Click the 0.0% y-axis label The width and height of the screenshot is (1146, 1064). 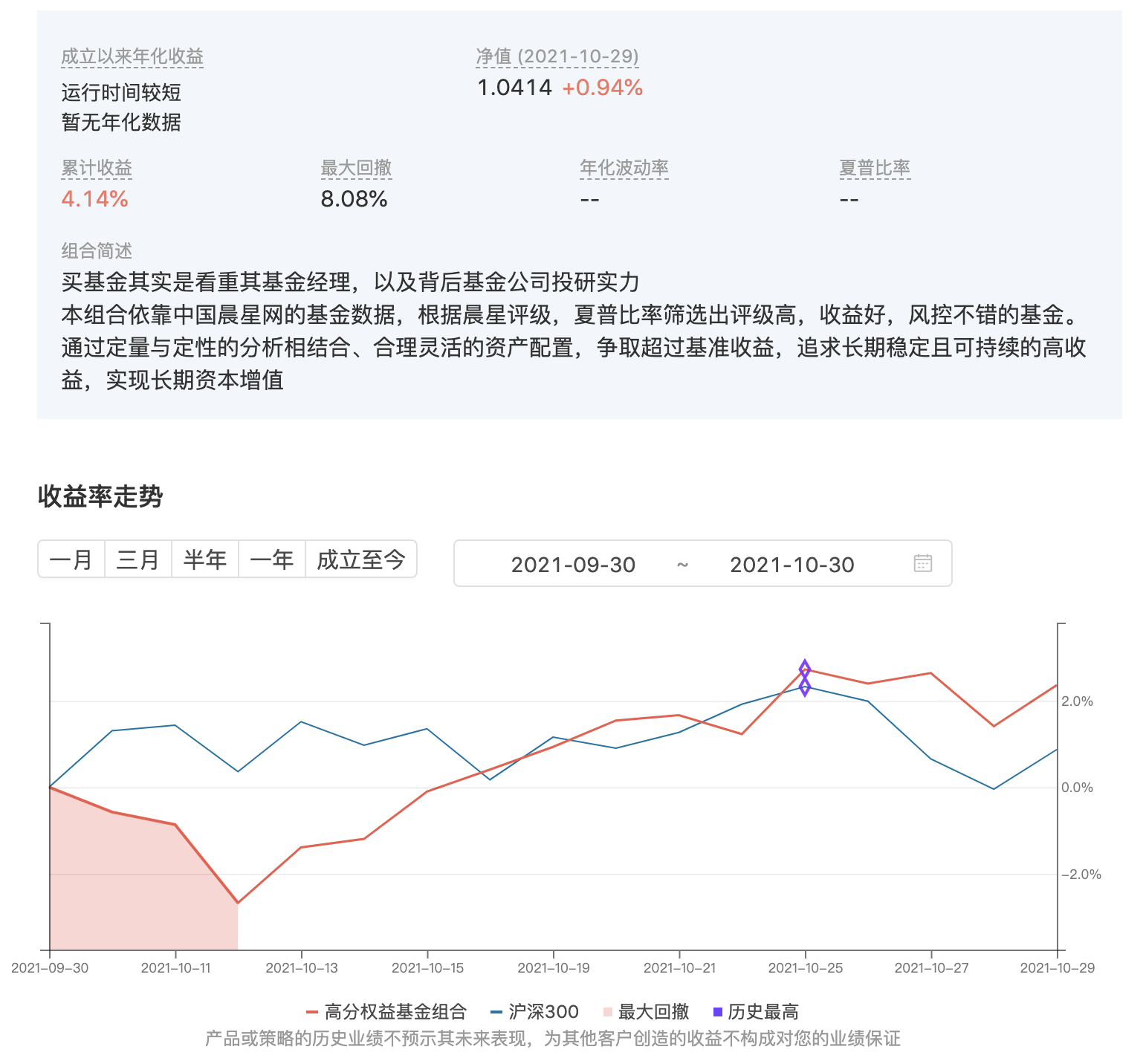point(1077,788)
